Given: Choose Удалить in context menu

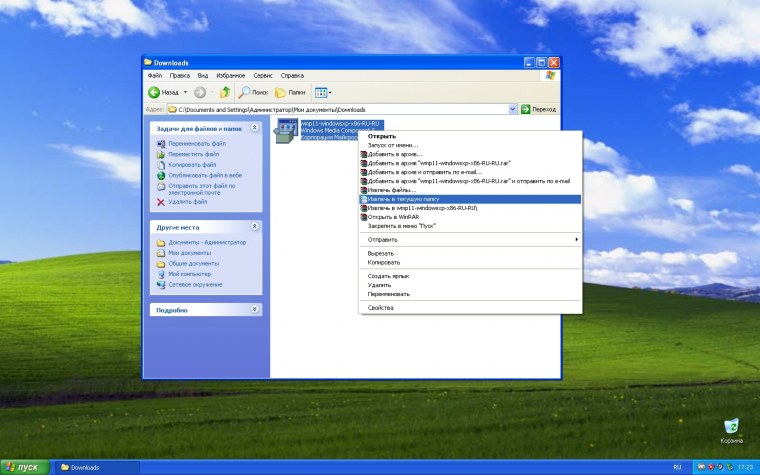Looking at the screenshot, I should point(470,285).
